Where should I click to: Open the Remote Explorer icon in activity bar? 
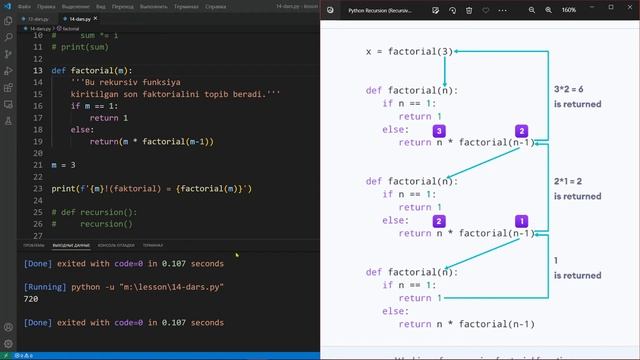[x=8, y=104]
